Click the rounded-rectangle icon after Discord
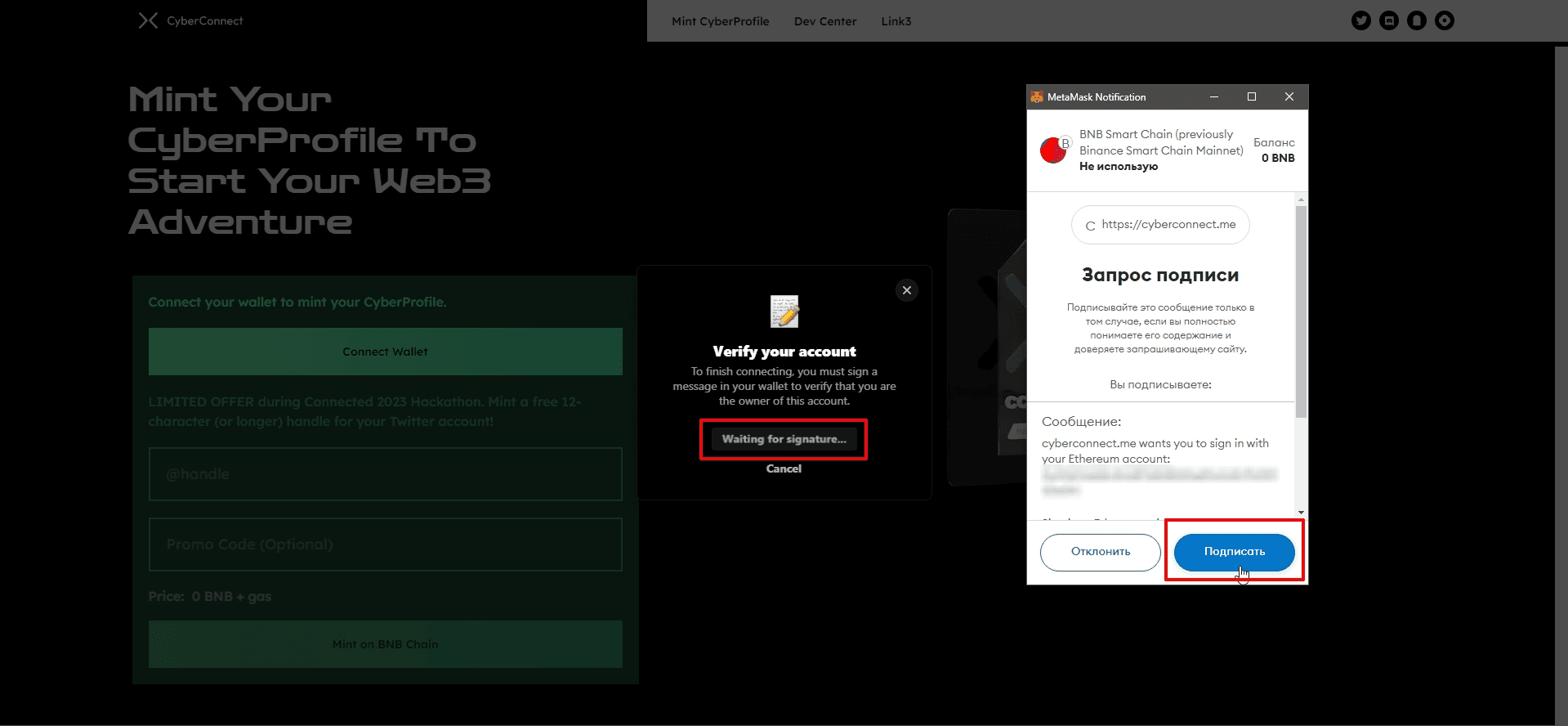The image size is (1568, 726). [x=1417, y=20]
